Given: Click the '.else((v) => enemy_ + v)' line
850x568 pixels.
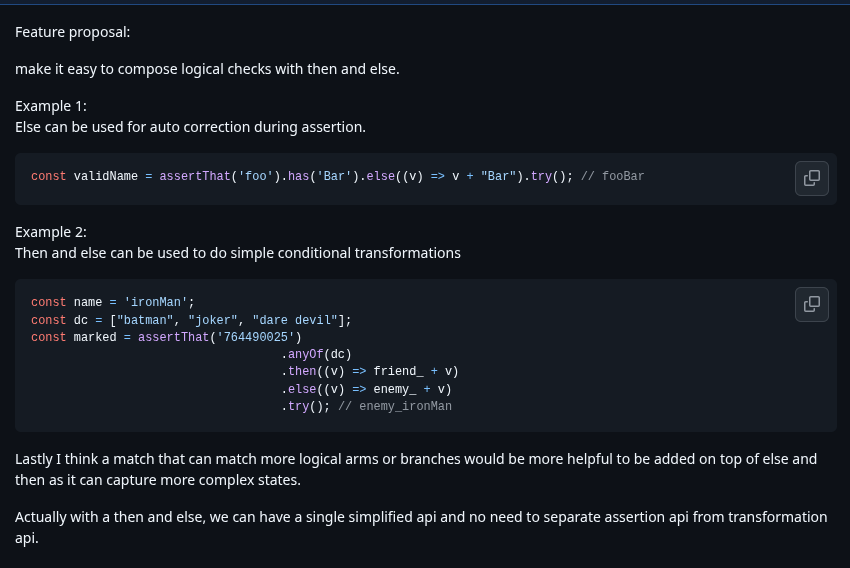Looking at the screenshot, I should [366, 389].
